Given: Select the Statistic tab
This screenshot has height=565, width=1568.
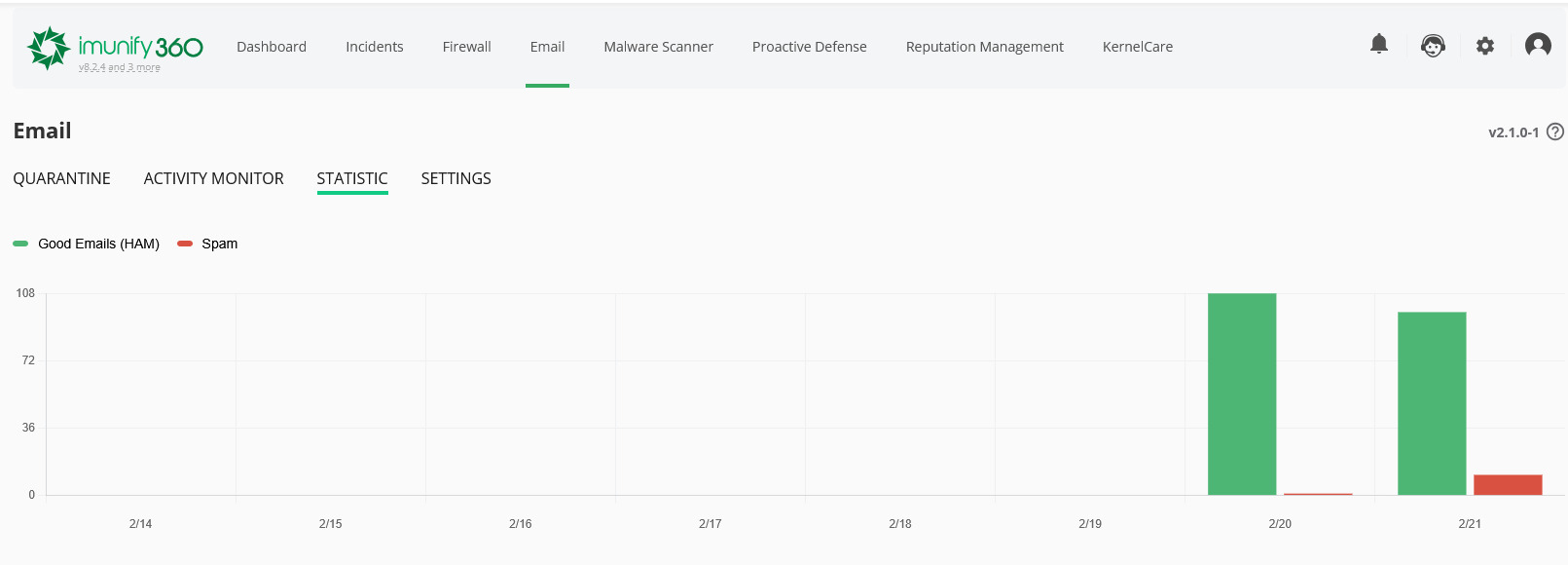Looking at the screenshot, I should pos(352,178).
